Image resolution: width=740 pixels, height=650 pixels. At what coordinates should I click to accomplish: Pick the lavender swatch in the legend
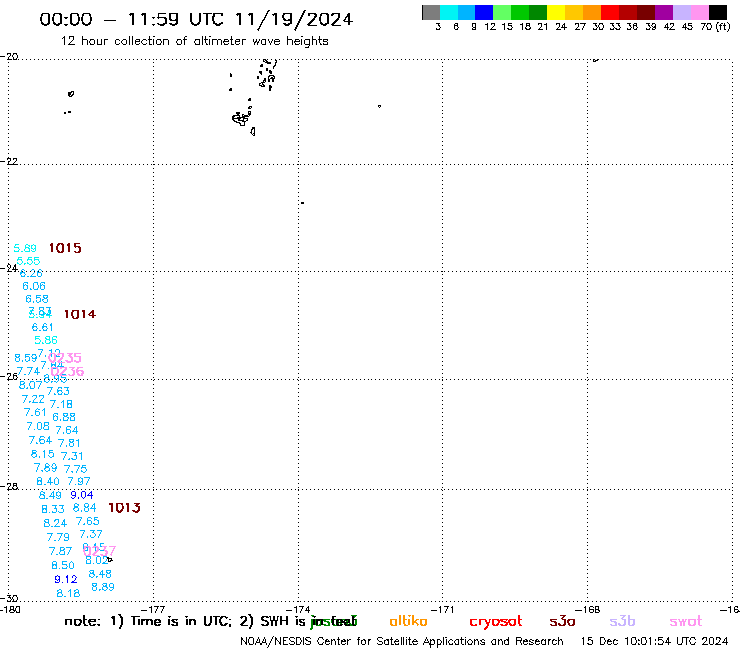(x=682, y=12)
